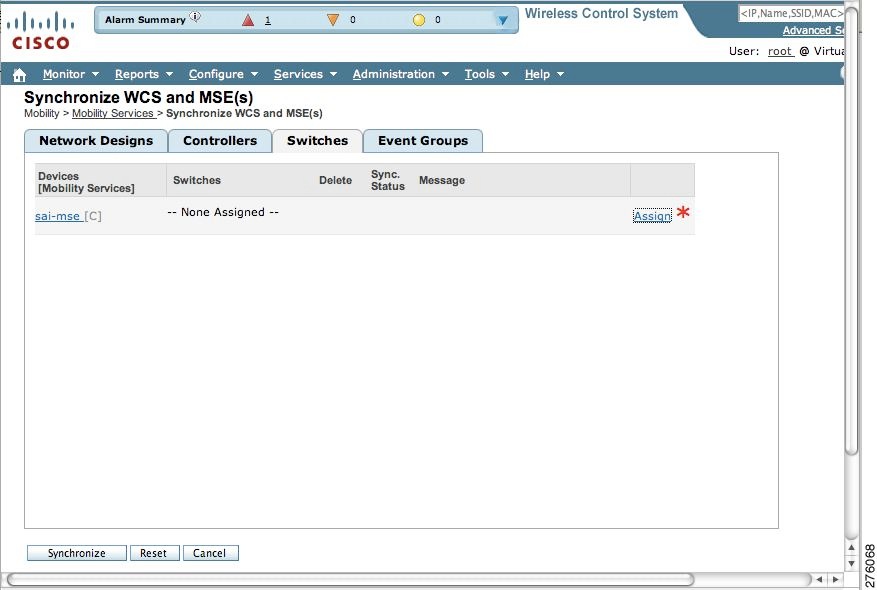
Task: Click the Reset button
Action: pos(154,553)
